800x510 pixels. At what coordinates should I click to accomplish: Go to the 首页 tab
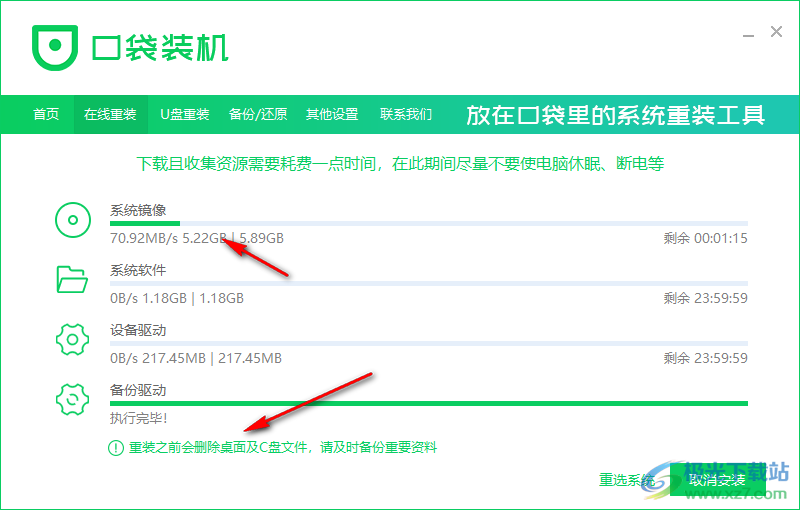point(46,115)
